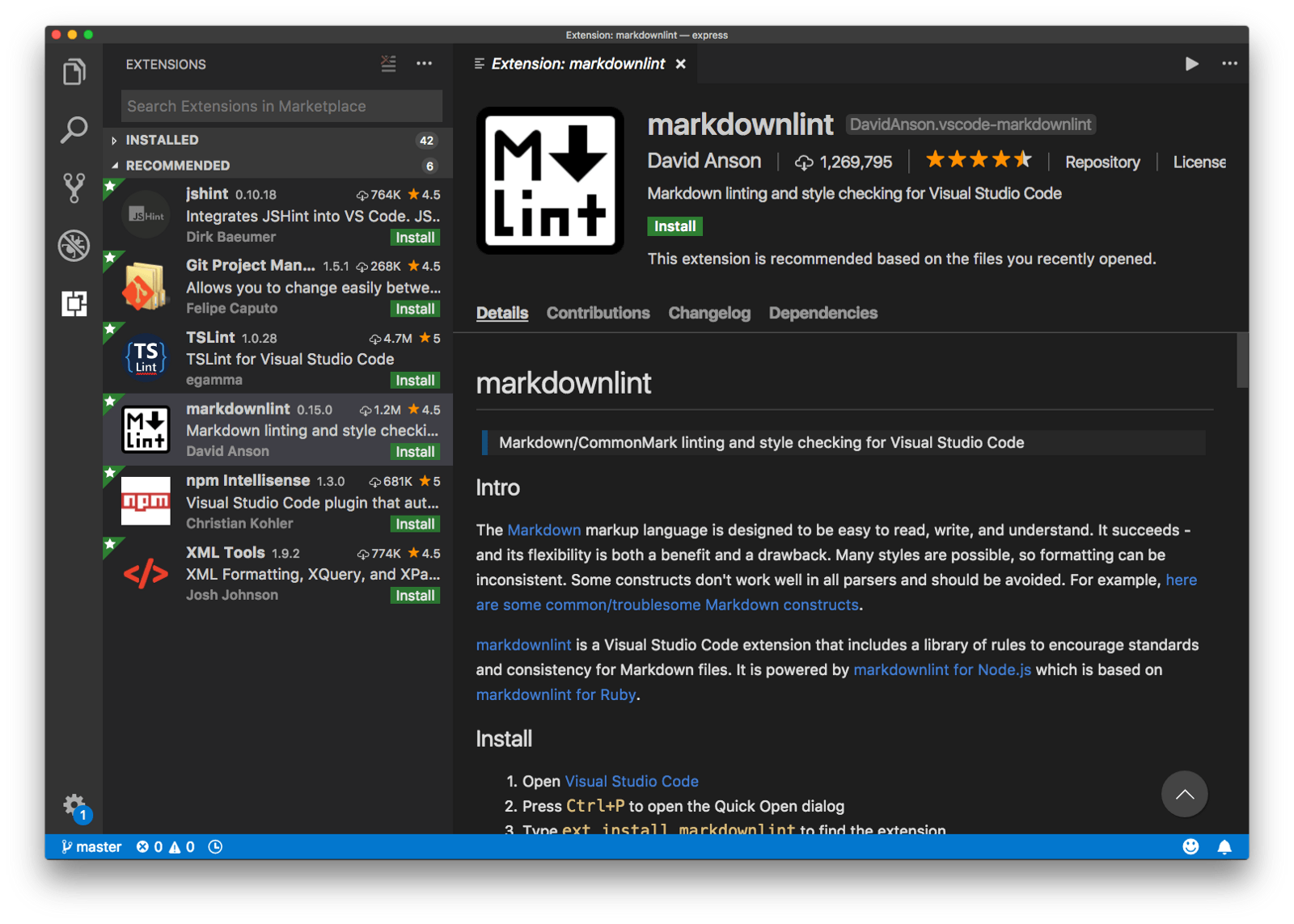
Task: Open the Explorer files view
Action: coord(74,72)
